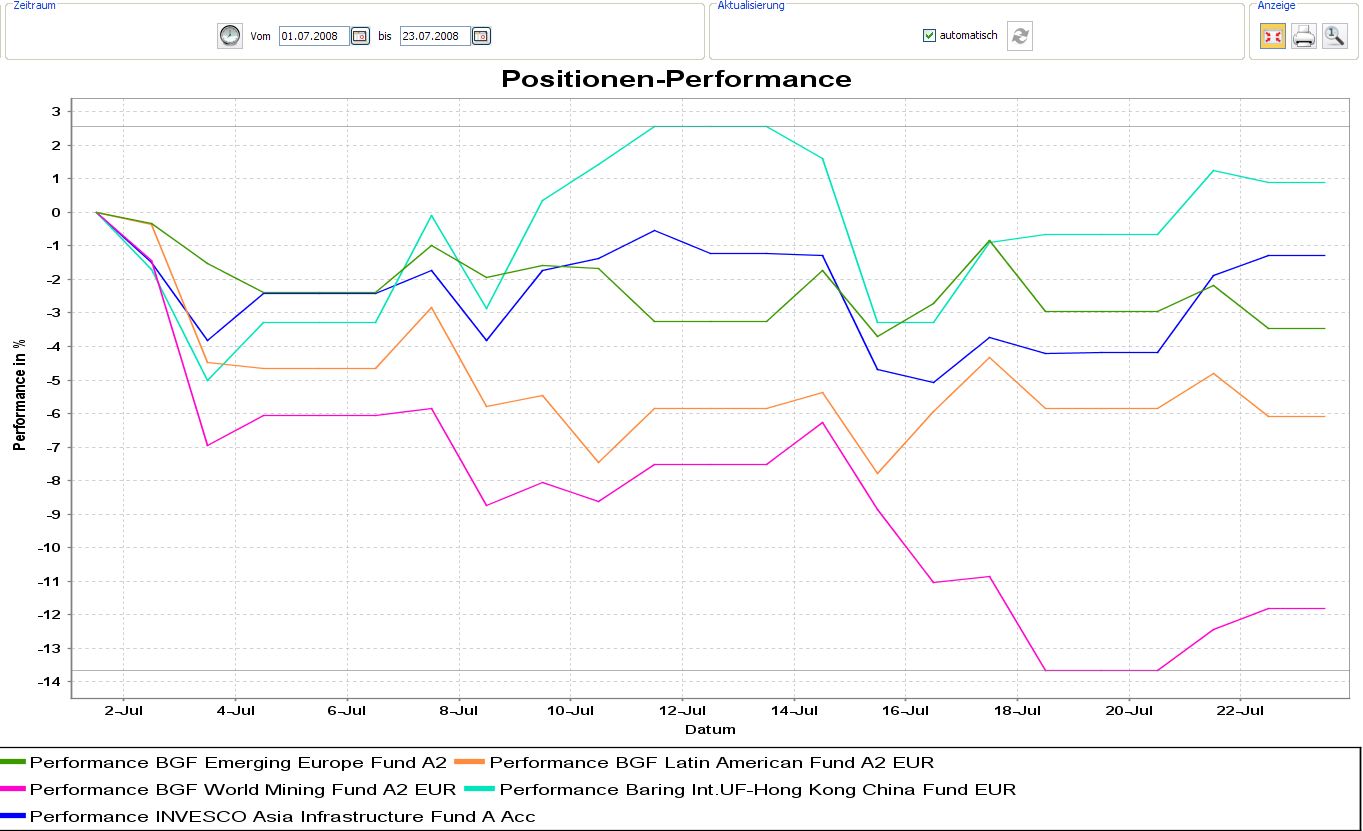1363x831 pixels.
Task: Click the 'Datum' x-axis label
Action: tap(710, 729)
